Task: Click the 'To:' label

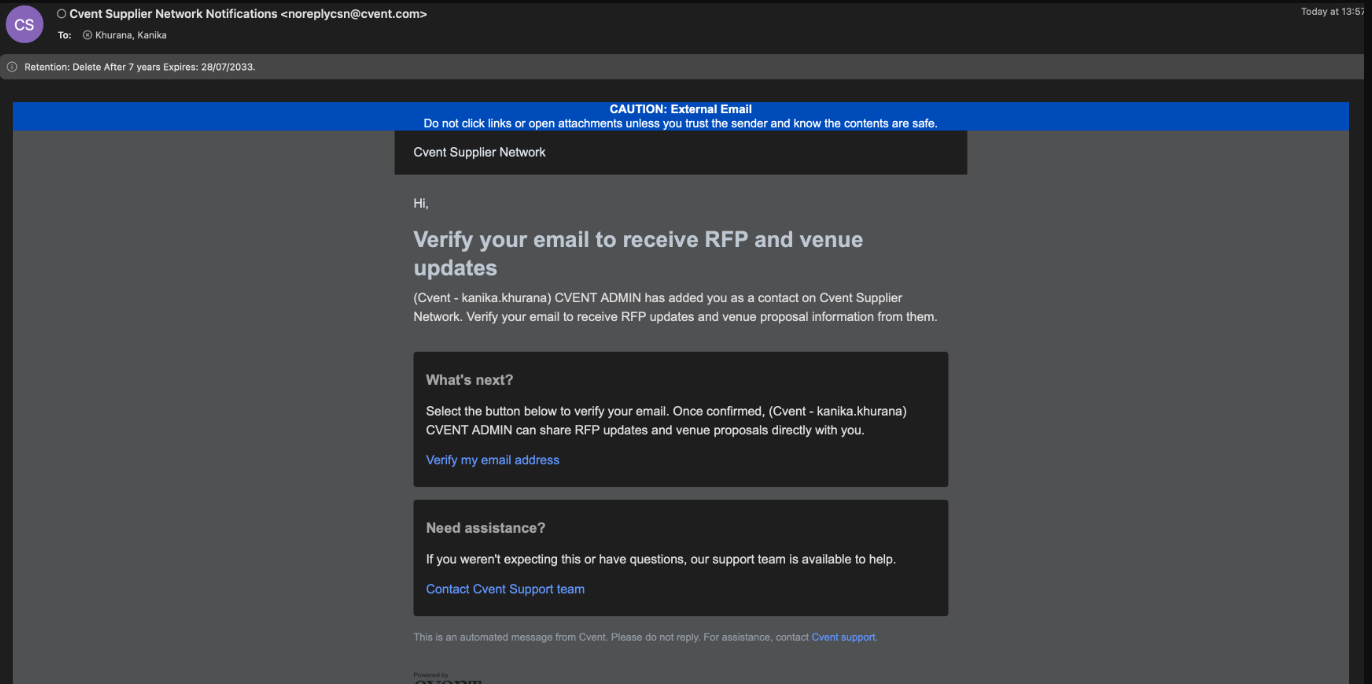Action: coord(65,35)
